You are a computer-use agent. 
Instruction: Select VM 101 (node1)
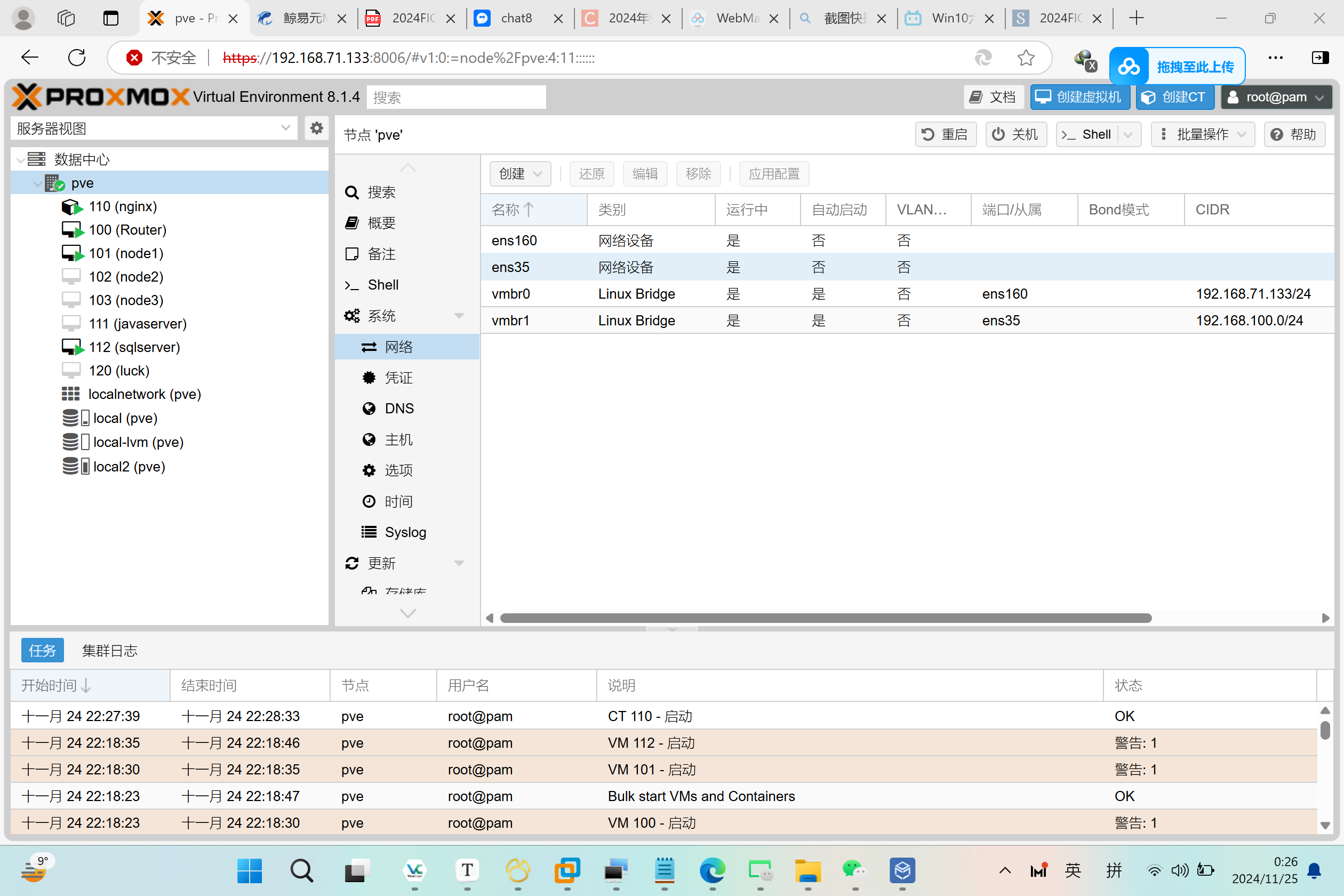126,253
